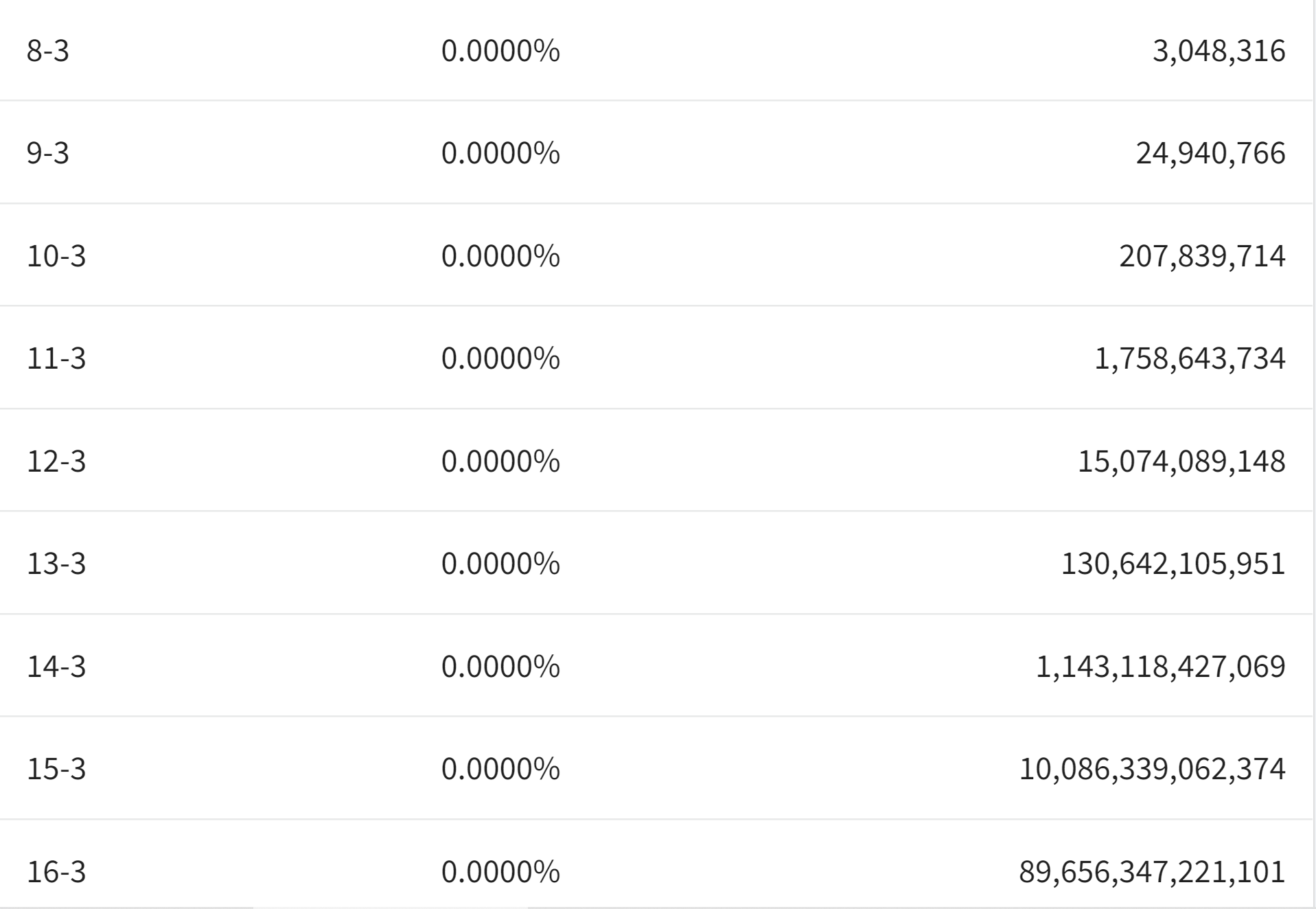The width and height of the screenshot is (1316, 909).
Task: Click the 0.0000% cell in row 16-3
Action: pos(500,872)
